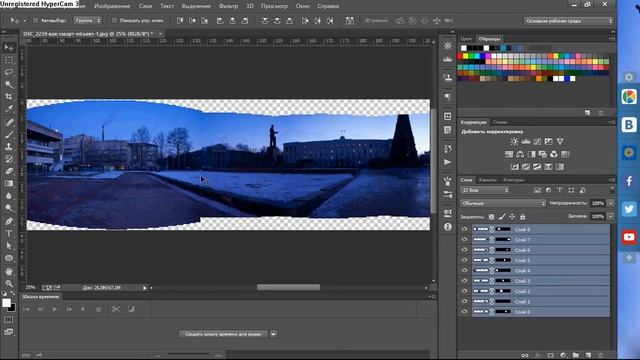Toggle visibility of Слой 5
The height and width of the screenshot is (360, 640).
click(x=464, y=260)
